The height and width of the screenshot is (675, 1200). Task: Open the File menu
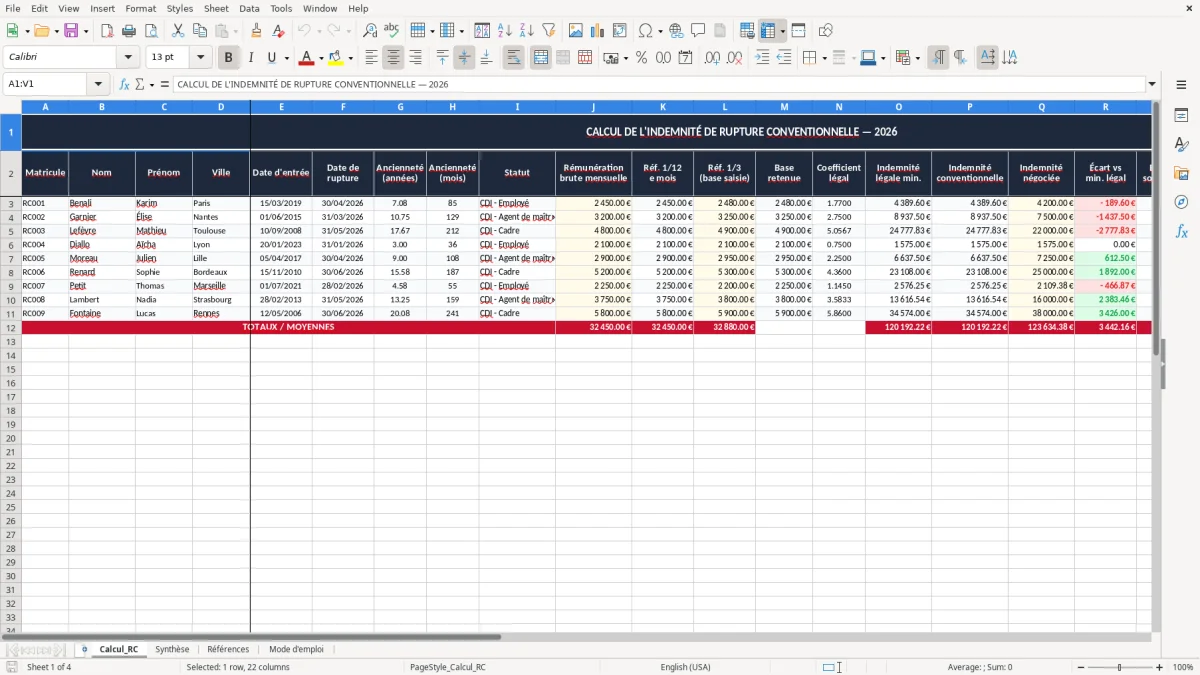click(13, 8)
